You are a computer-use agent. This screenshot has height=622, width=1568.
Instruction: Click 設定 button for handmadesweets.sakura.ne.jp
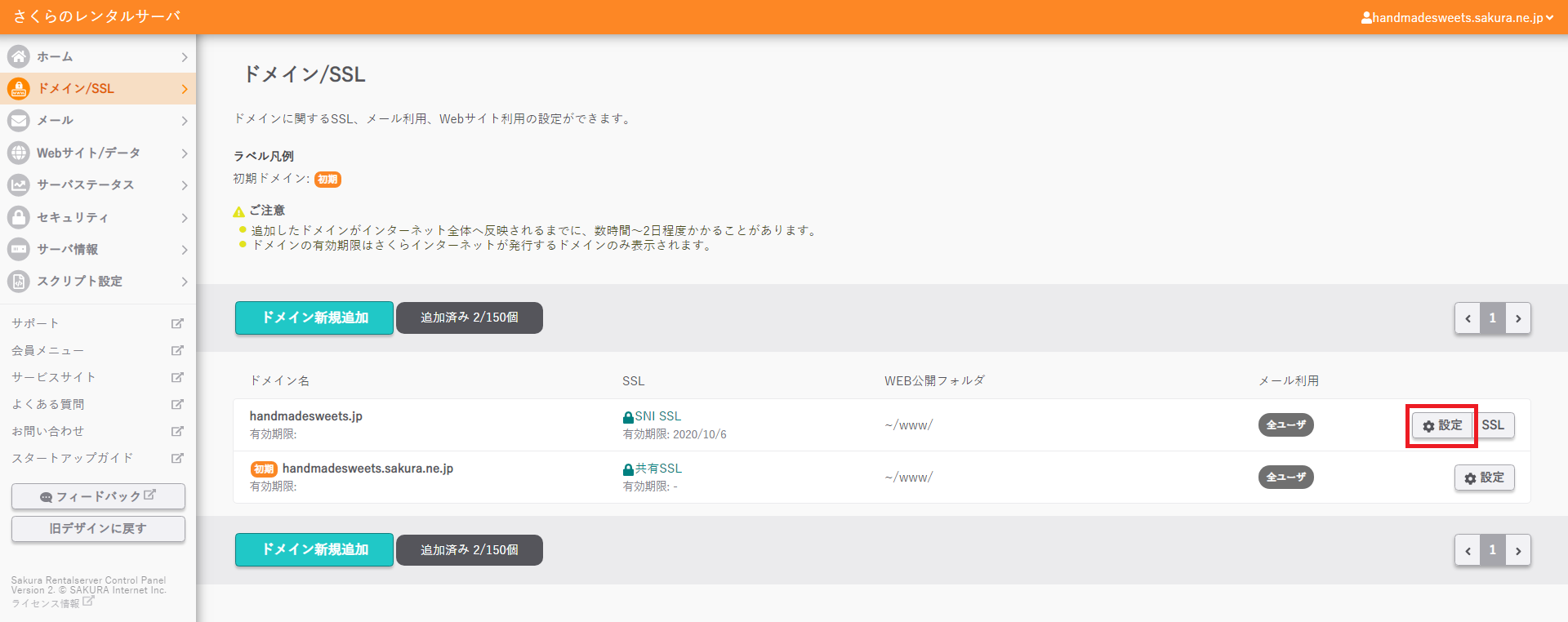(x=1484, y=478)
